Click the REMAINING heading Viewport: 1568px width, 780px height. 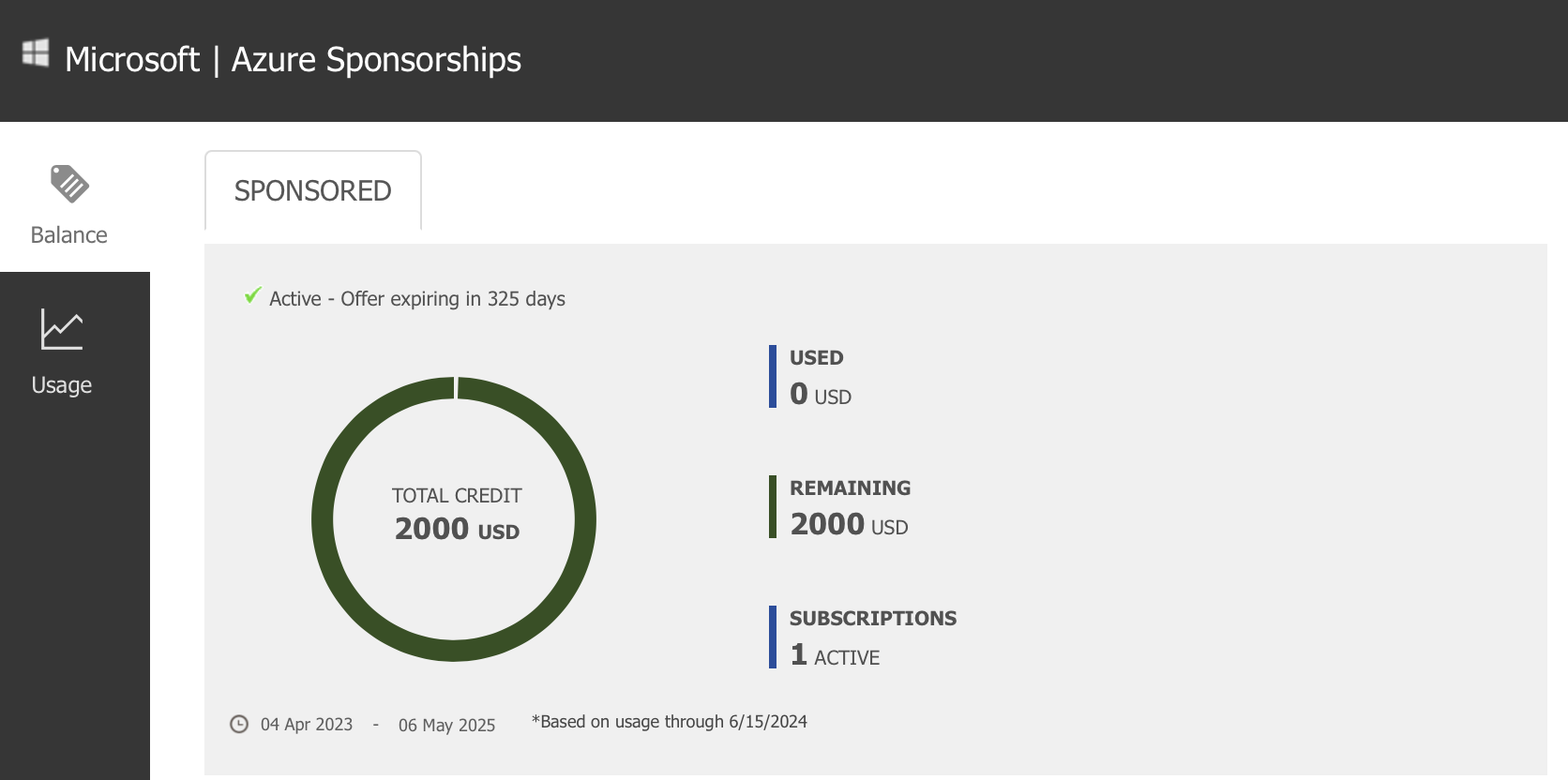click(x=850, y=487)
